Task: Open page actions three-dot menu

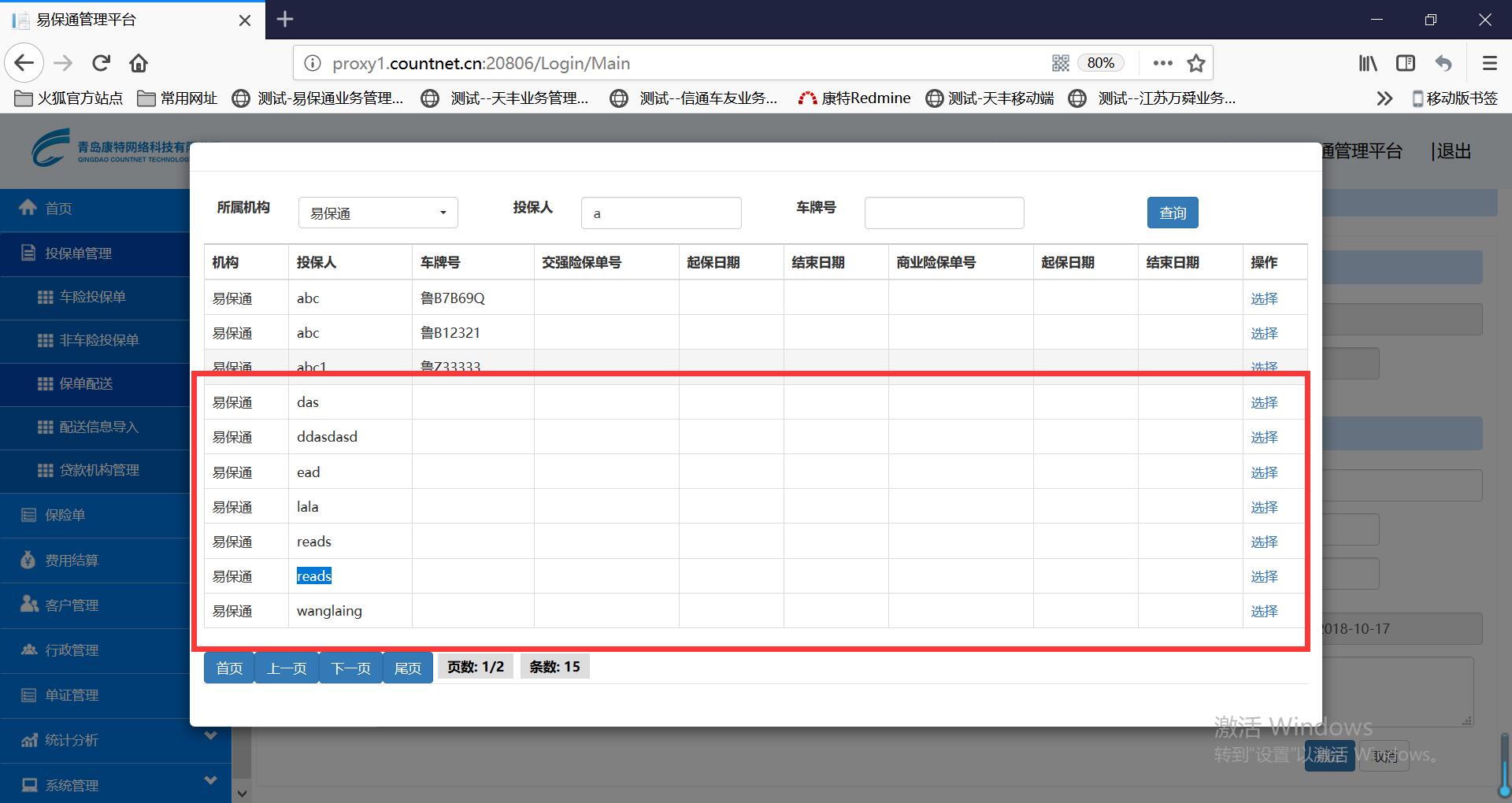Action: tap(1162, 63)
